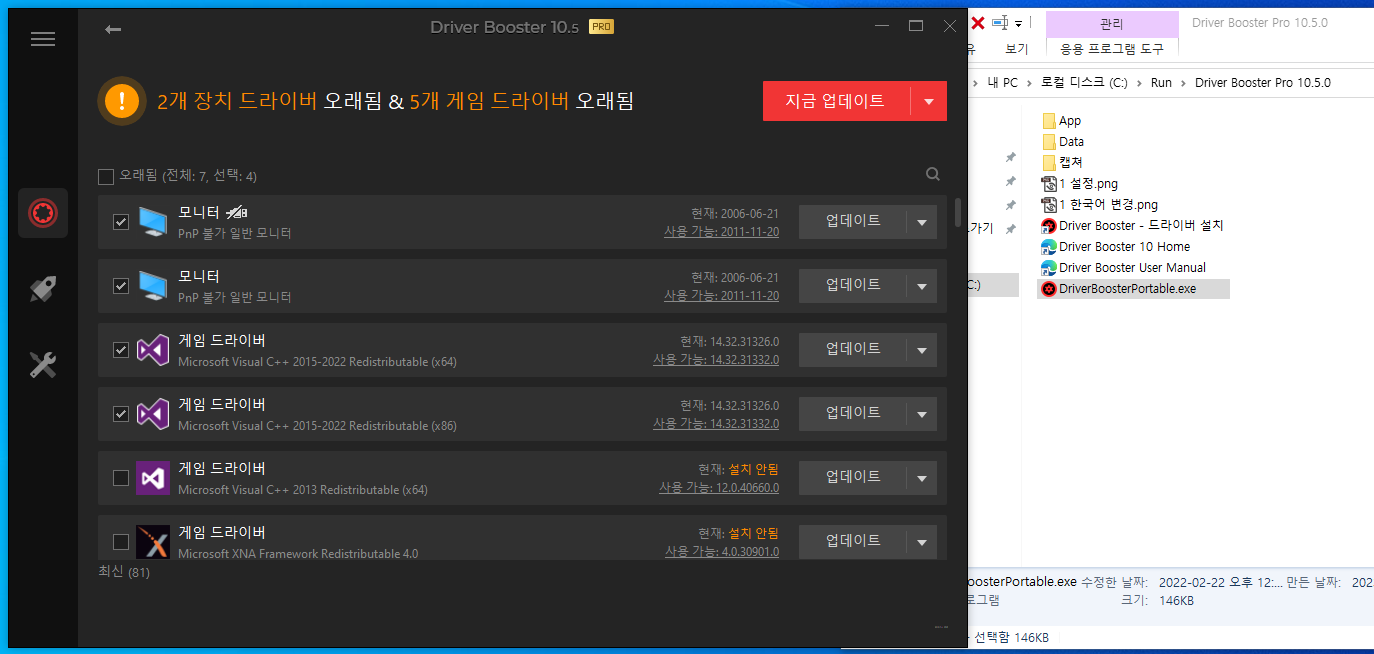Click the Explorer properties icon in quick toolbar
1374x654 pixels.
coord(999,23)
